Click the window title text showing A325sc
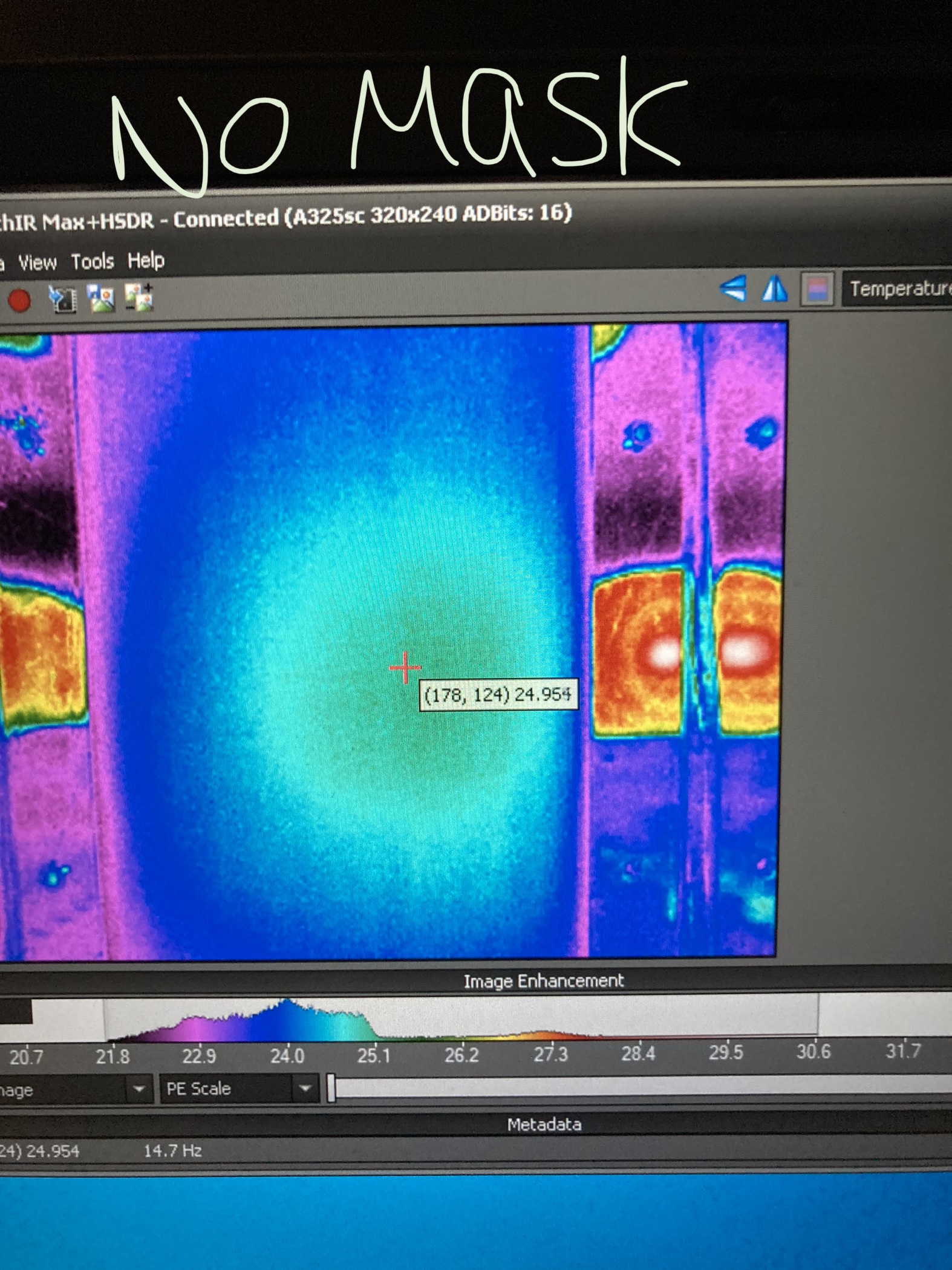 (x=285, y=217)
